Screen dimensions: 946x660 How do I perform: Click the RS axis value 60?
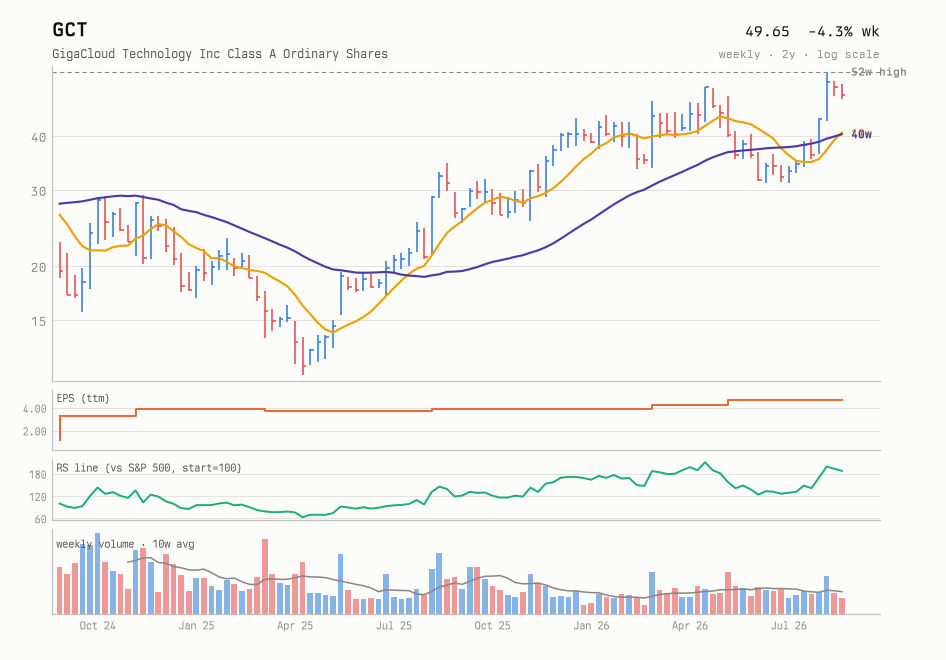40,519
